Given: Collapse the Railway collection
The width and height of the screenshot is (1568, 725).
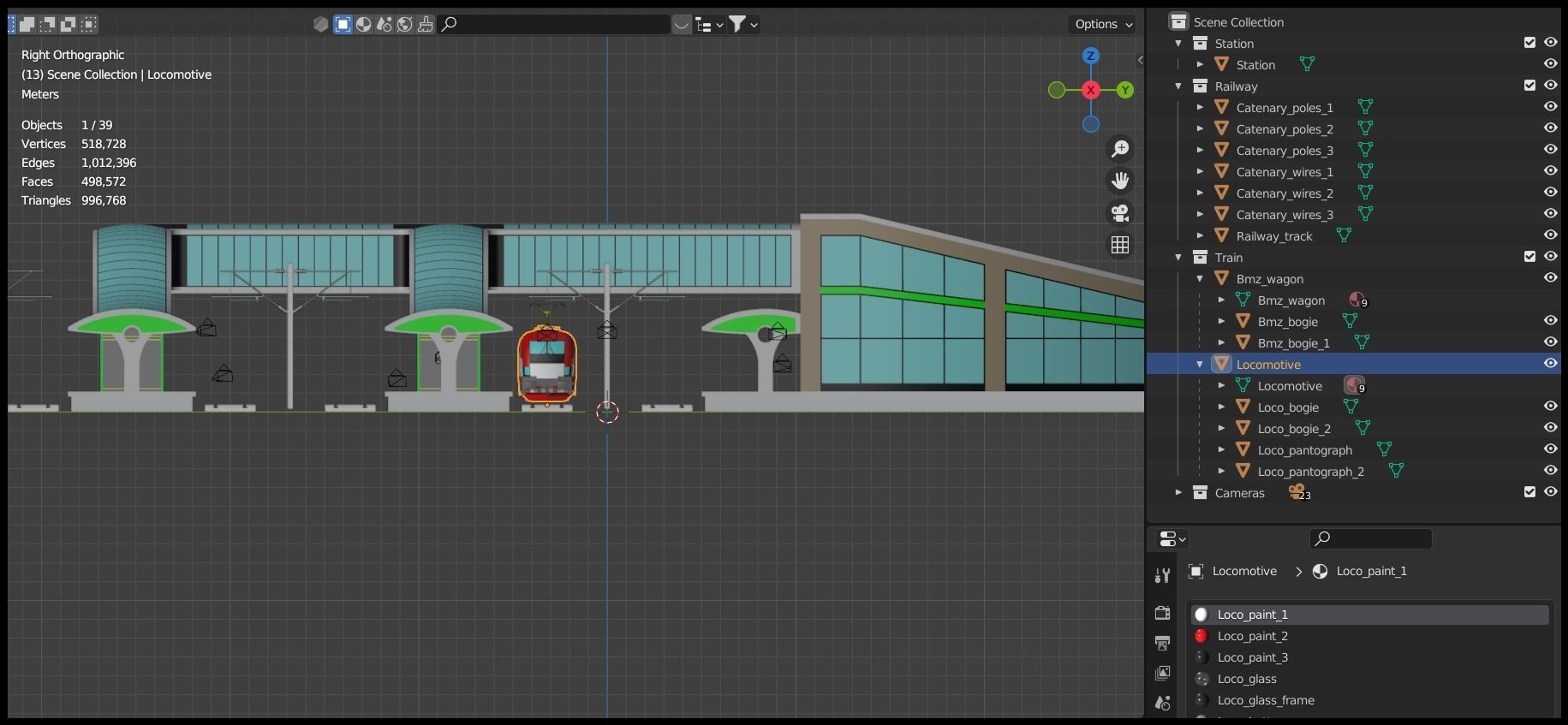Looking at the screenshot, I should 1178,86.
